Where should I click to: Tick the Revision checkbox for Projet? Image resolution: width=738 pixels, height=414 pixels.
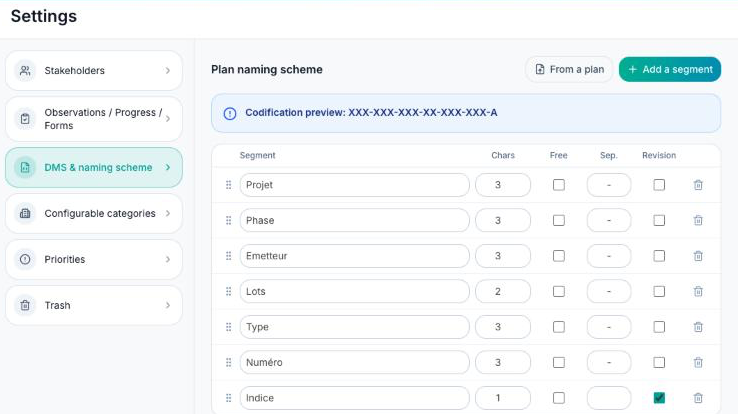pos(659,185)
